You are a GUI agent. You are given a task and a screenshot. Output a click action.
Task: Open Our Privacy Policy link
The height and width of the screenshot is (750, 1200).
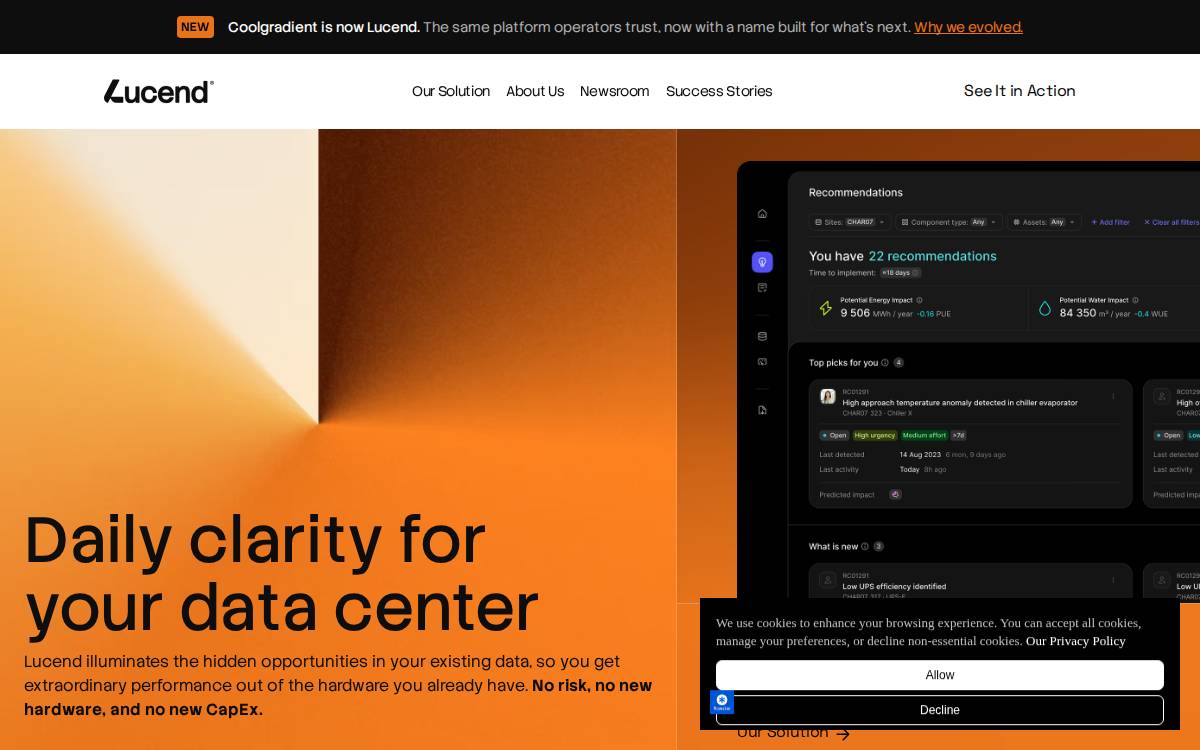1076,641
